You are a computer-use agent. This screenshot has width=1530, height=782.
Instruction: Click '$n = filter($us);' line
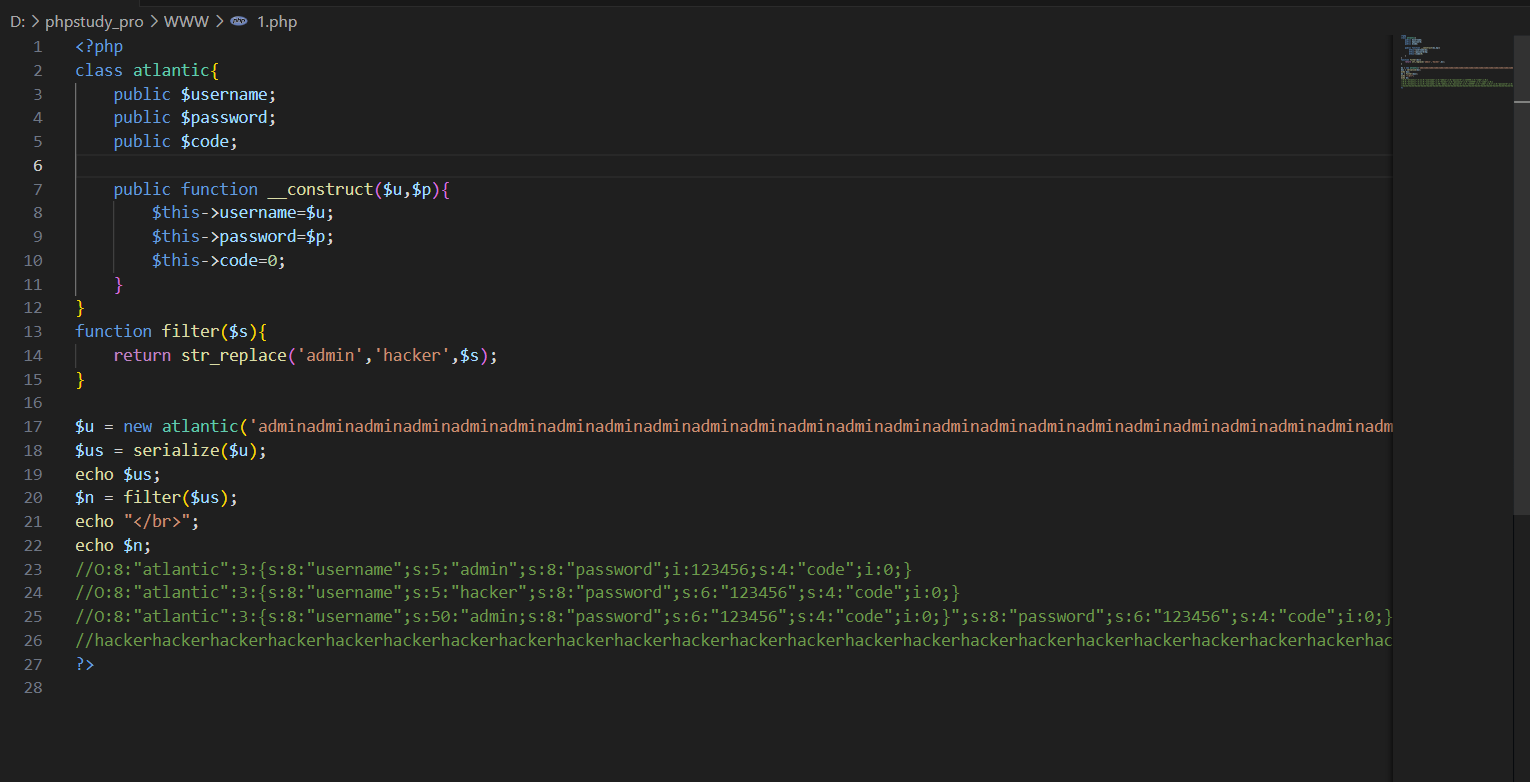157,497
